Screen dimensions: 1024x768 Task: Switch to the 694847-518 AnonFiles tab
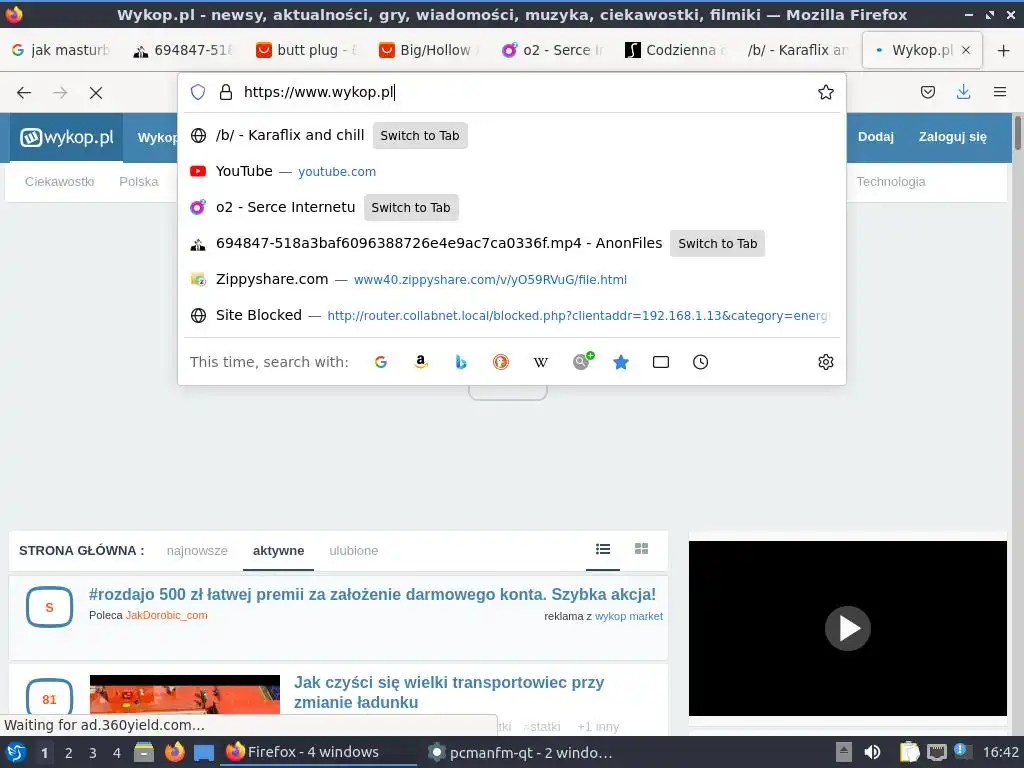tap(184, 50)
